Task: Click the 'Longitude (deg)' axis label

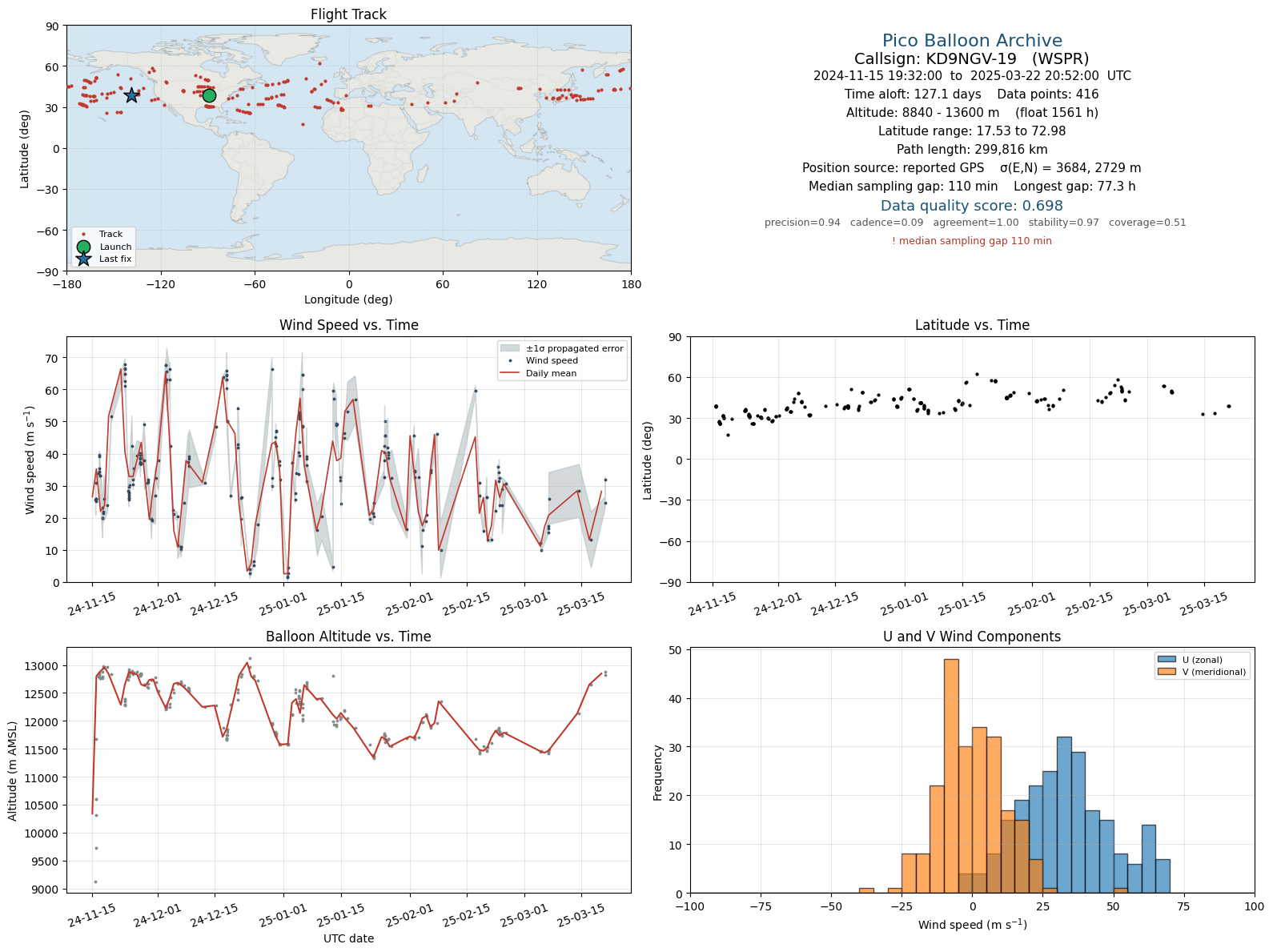Action: [x=348, y=299]
